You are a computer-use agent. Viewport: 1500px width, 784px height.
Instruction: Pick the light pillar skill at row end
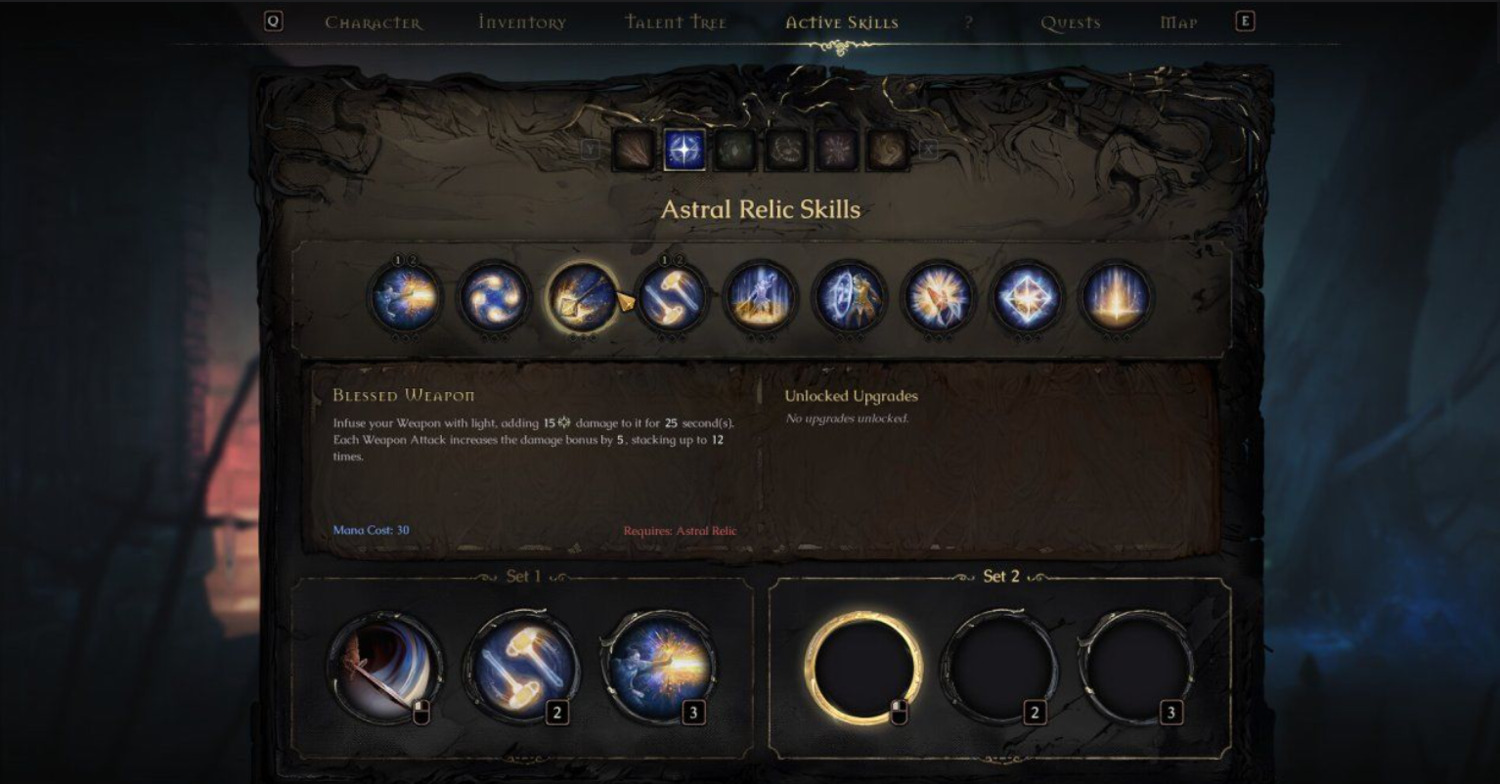pyautogui.click(x=1117, y=298)
